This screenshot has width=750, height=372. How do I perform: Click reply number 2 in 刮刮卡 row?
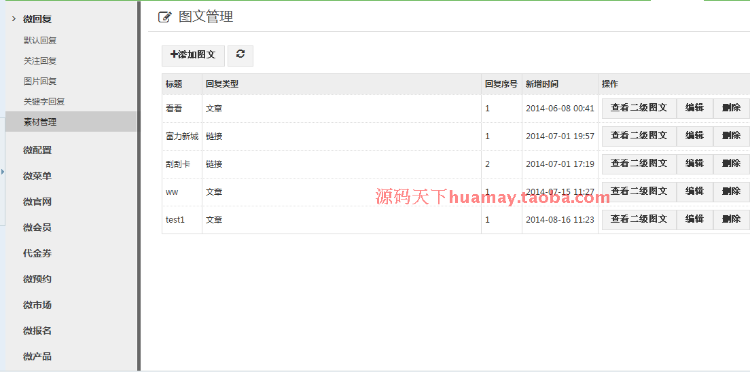pyautogui.click(x=487, y=164)
